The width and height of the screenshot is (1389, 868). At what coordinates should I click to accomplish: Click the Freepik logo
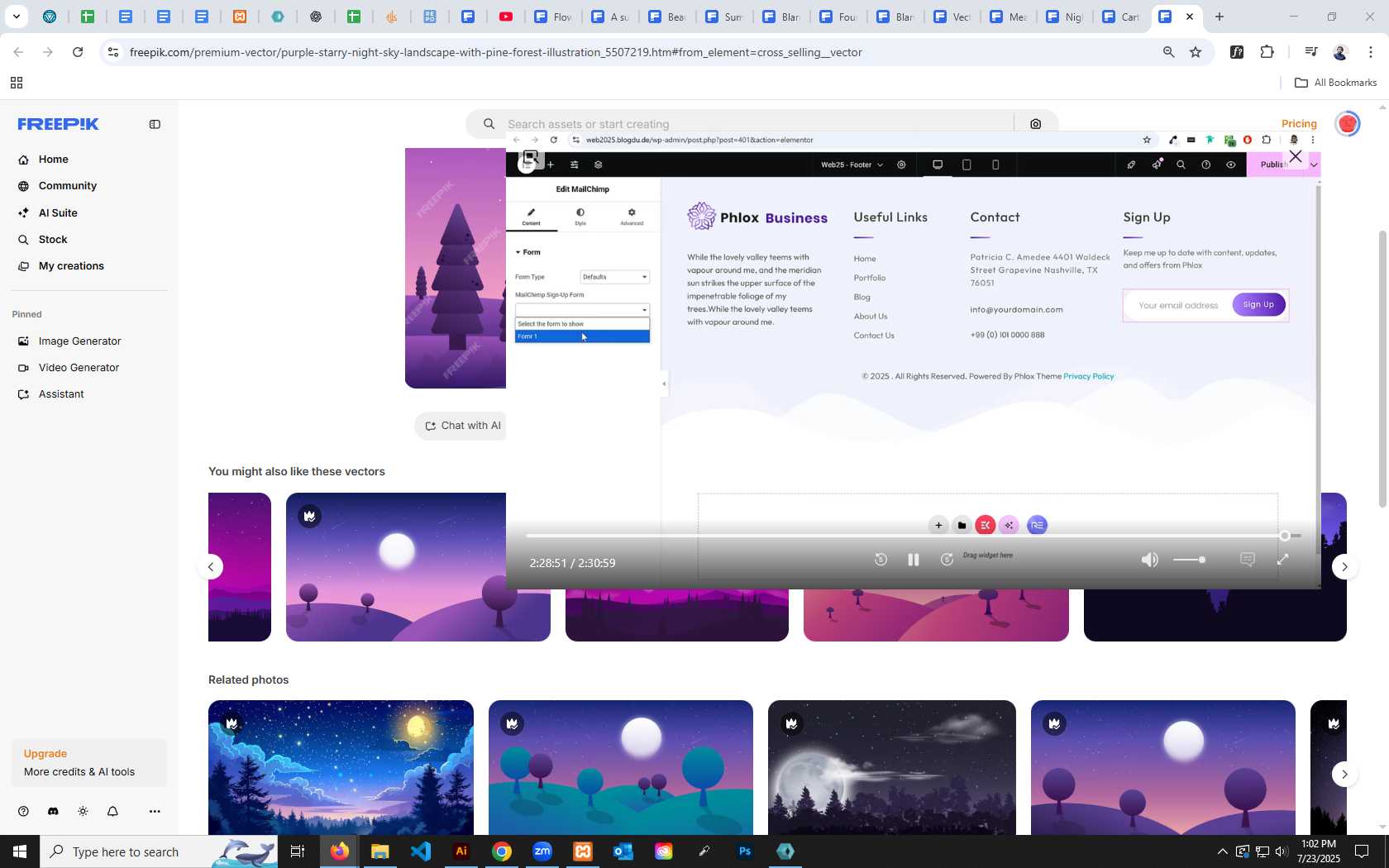click(59, 124)
